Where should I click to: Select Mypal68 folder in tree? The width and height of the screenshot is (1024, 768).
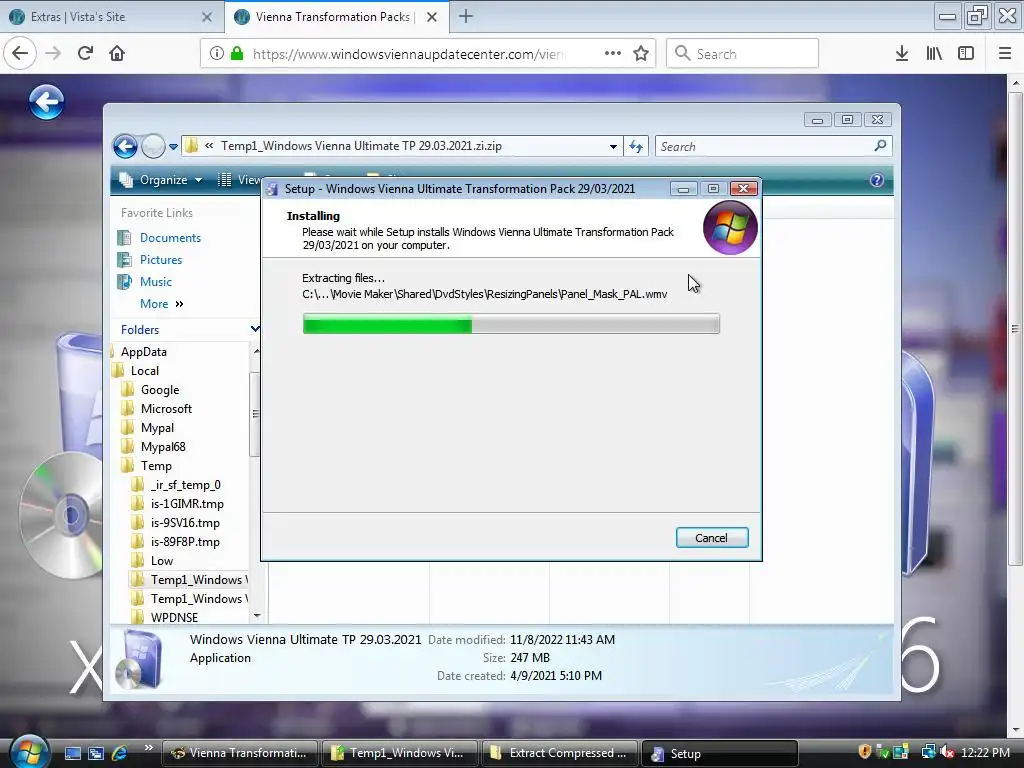coord(163,447)
